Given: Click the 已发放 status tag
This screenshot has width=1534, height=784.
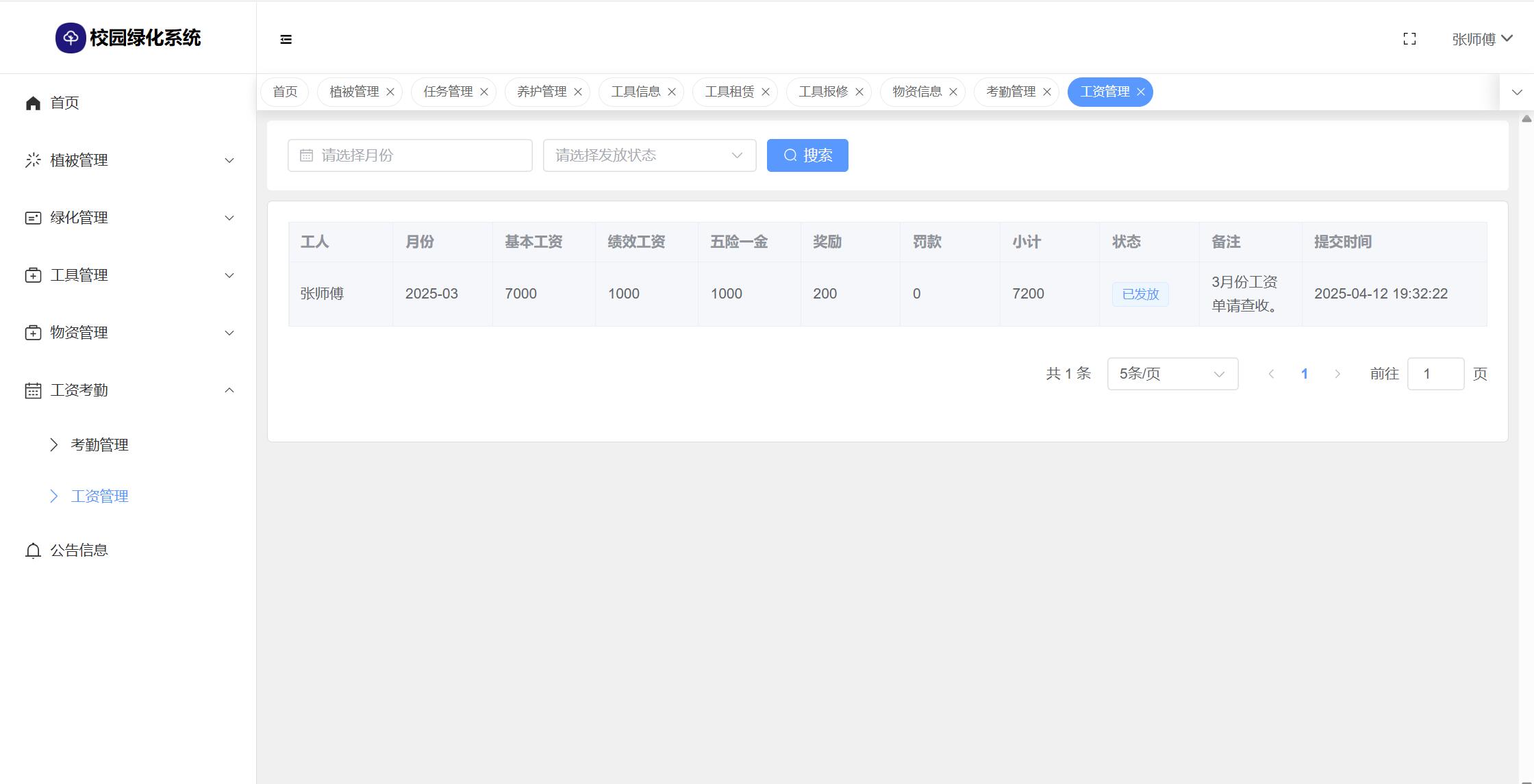Looking at the screenshot, I should pyautogui.click(x=1140, y=294).
